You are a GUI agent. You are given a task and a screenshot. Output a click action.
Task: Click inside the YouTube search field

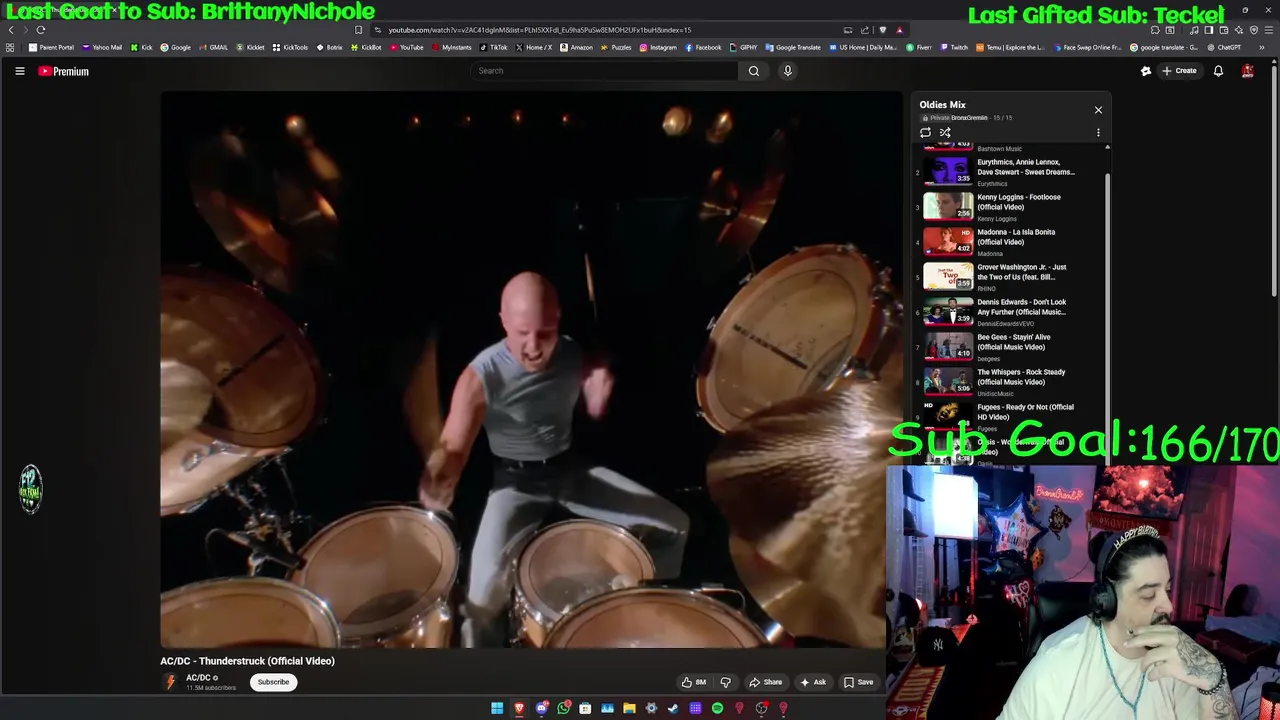(604, 71)
